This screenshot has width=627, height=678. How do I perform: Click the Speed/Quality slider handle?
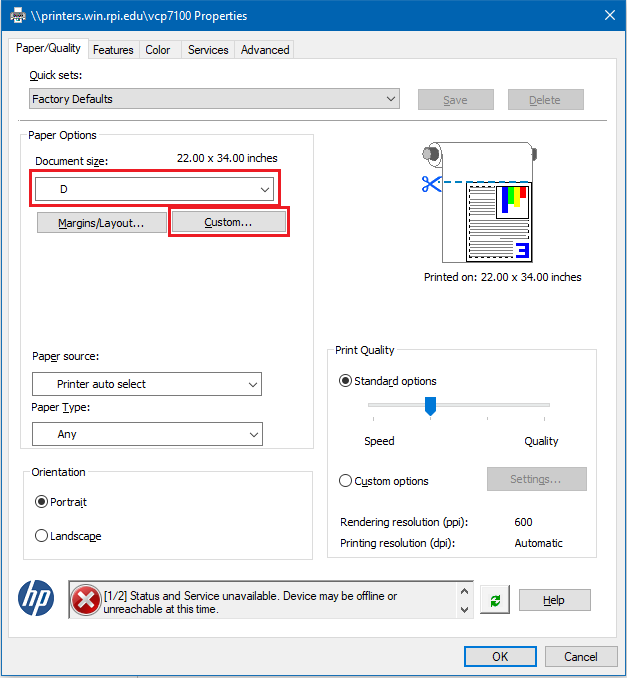pos(431,405)
